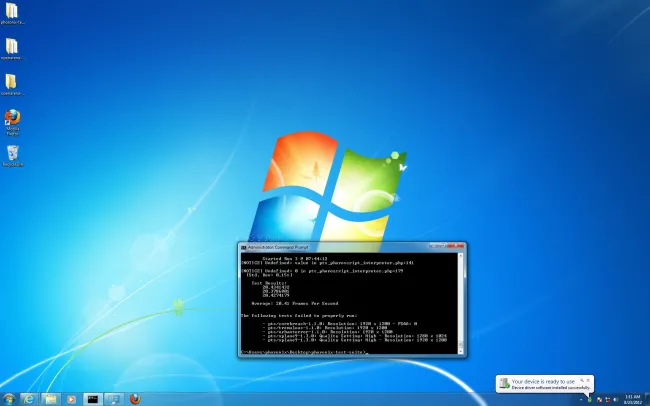Screen dimensions: 650x406
Task: Open the Windows Start menu orb
Action: [8, 399]
